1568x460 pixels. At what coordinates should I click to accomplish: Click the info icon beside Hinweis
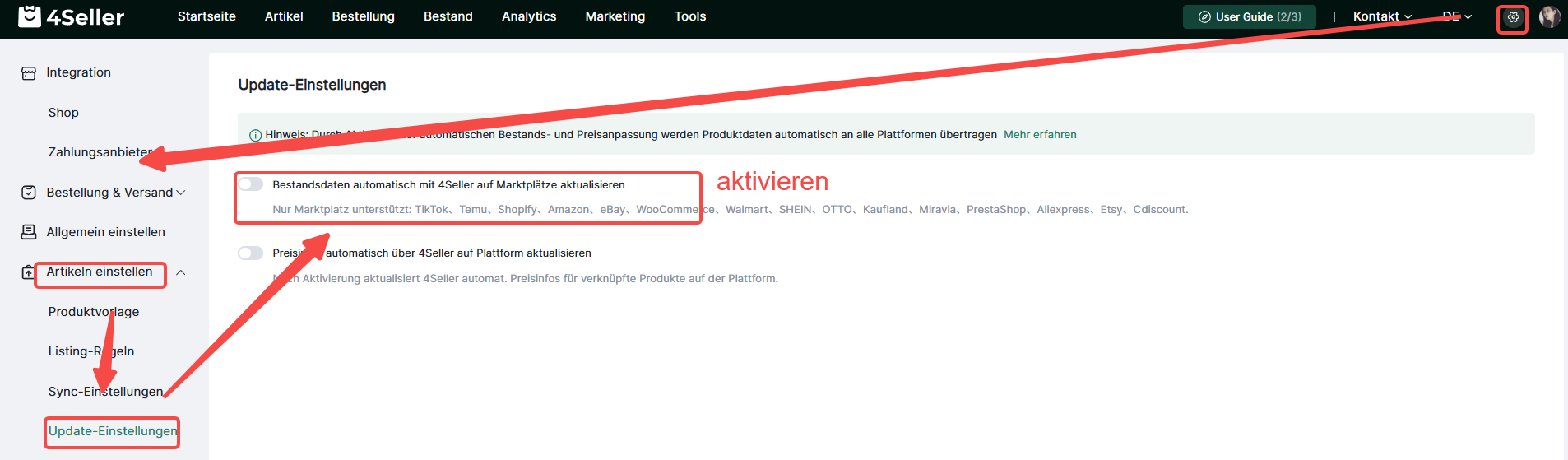(255, 135)
